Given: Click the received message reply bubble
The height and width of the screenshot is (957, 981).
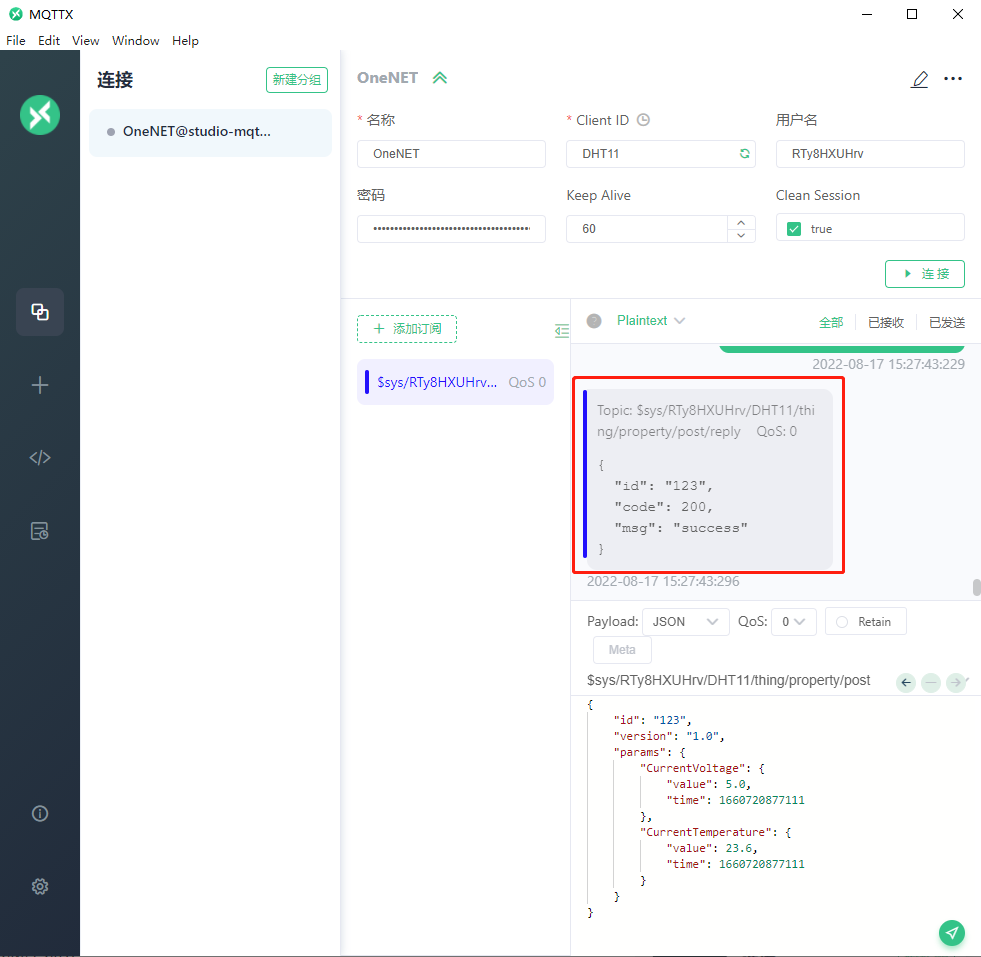Looking at the screenshot, I should 708,479.
